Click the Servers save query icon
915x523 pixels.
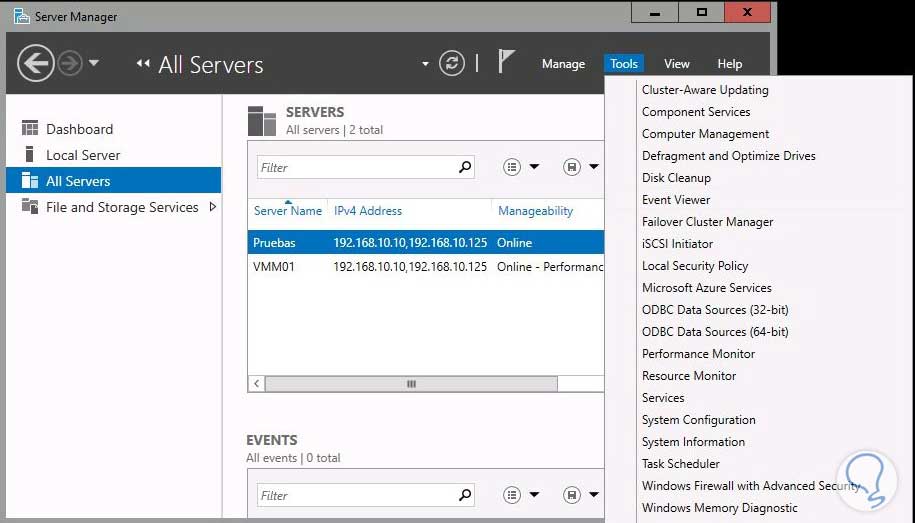pos(572,168)
